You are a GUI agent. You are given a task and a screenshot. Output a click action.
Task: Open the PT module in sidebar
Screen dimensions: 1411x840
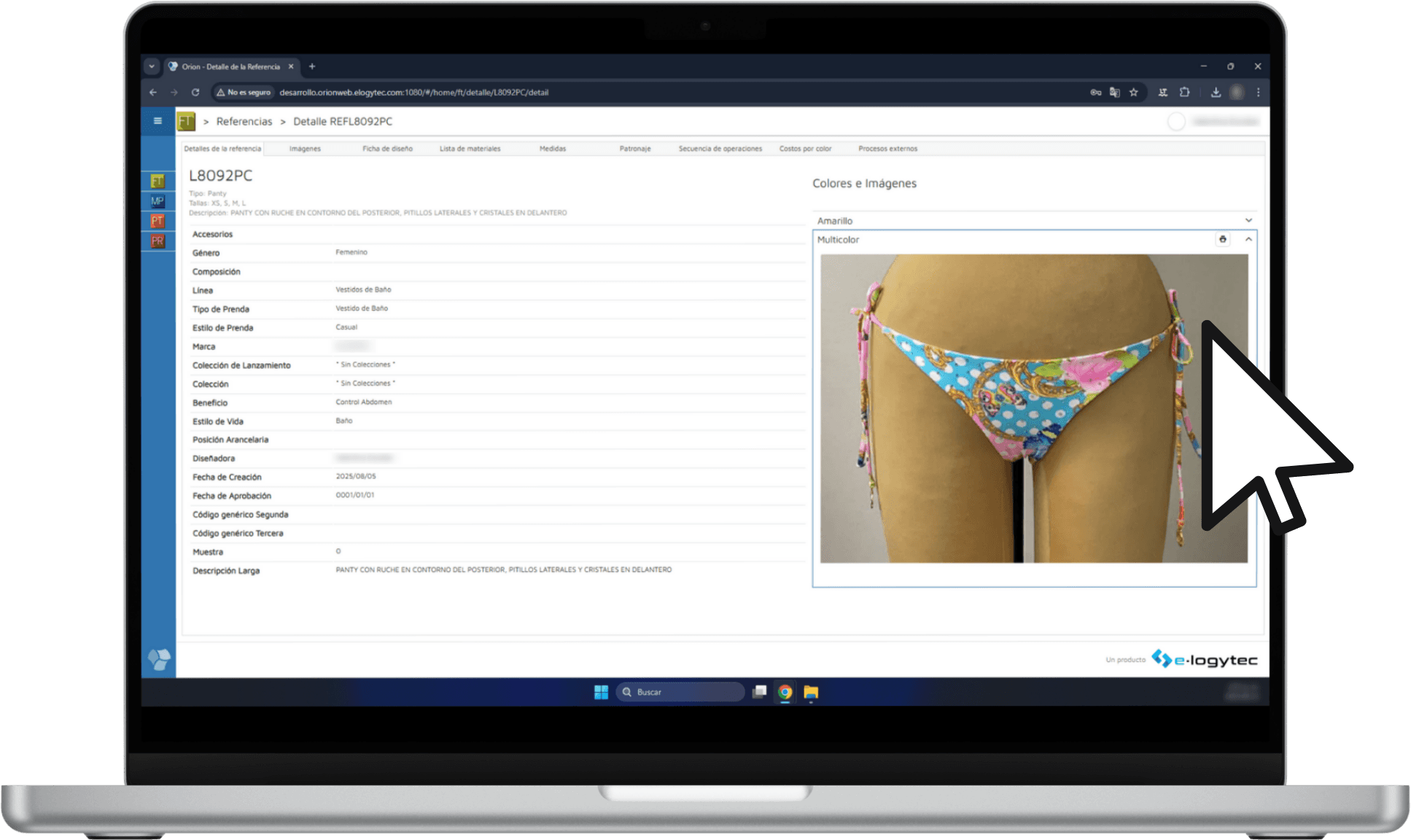[x=158, y=221]
